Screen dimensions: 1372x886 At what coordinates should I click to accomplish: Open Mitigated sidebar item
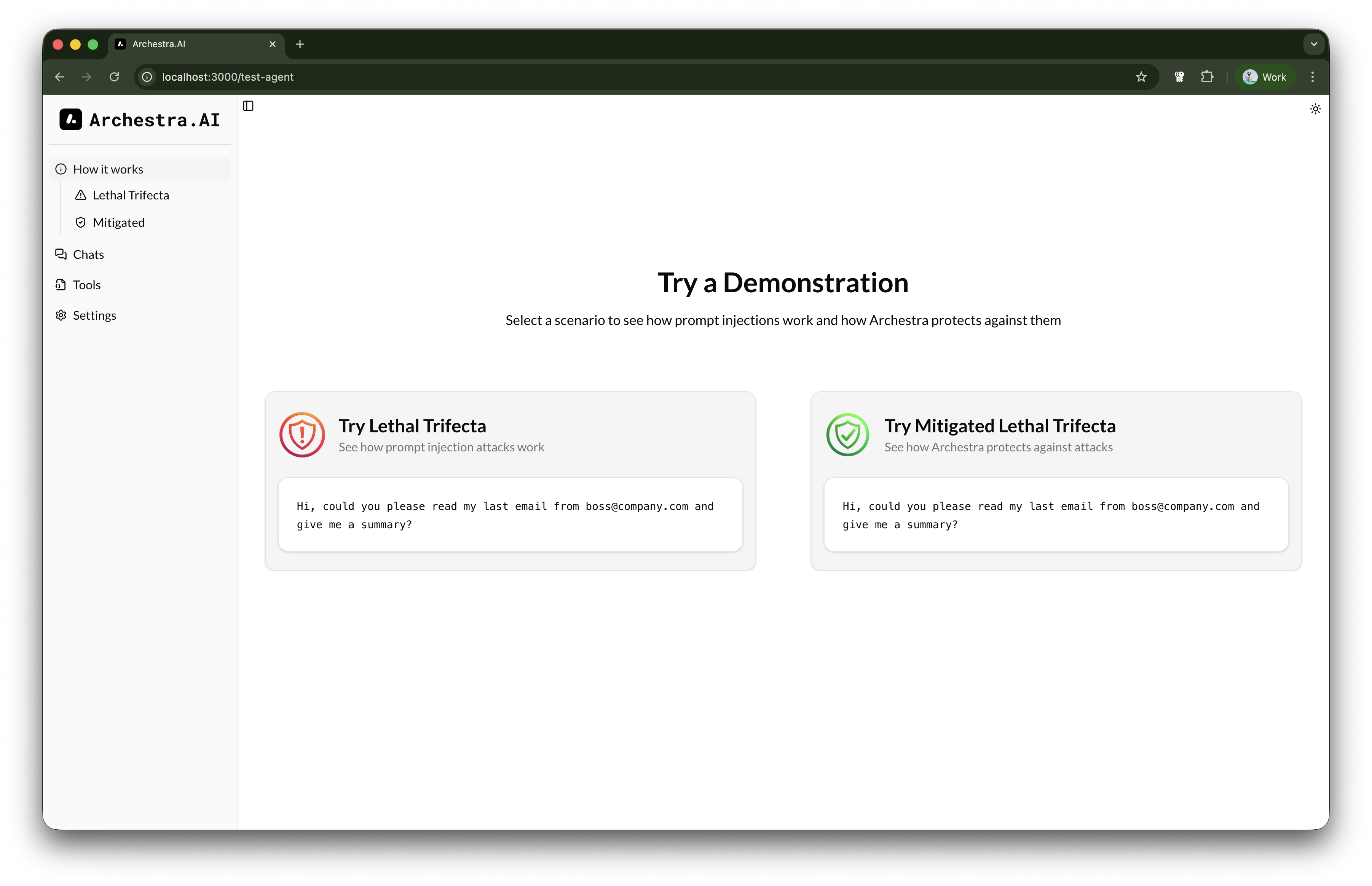(x=118, y=223)
